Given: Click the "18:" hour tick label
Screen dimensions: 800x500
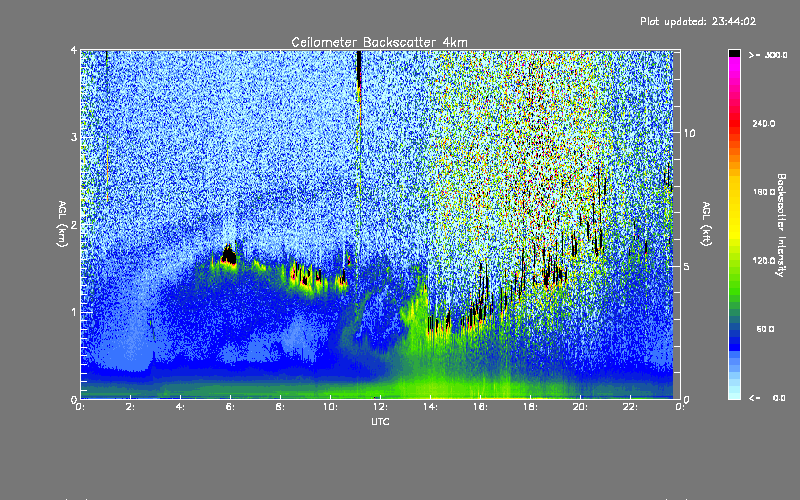Looking at the screenshot, I should coord(531,407).
